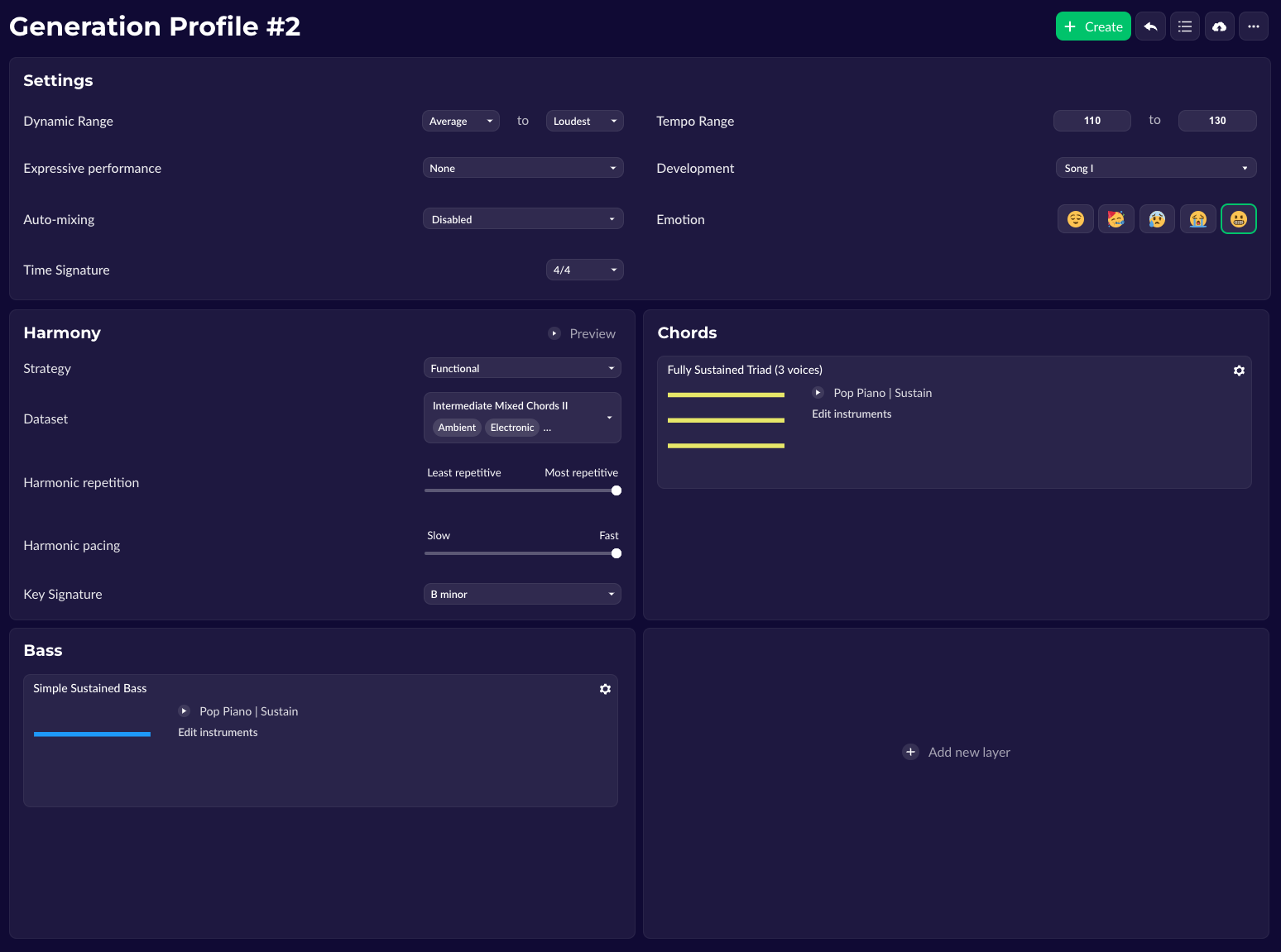Play the Bass Pop Piano instrument preview
1281x952 pixels.
click(185, 711)
